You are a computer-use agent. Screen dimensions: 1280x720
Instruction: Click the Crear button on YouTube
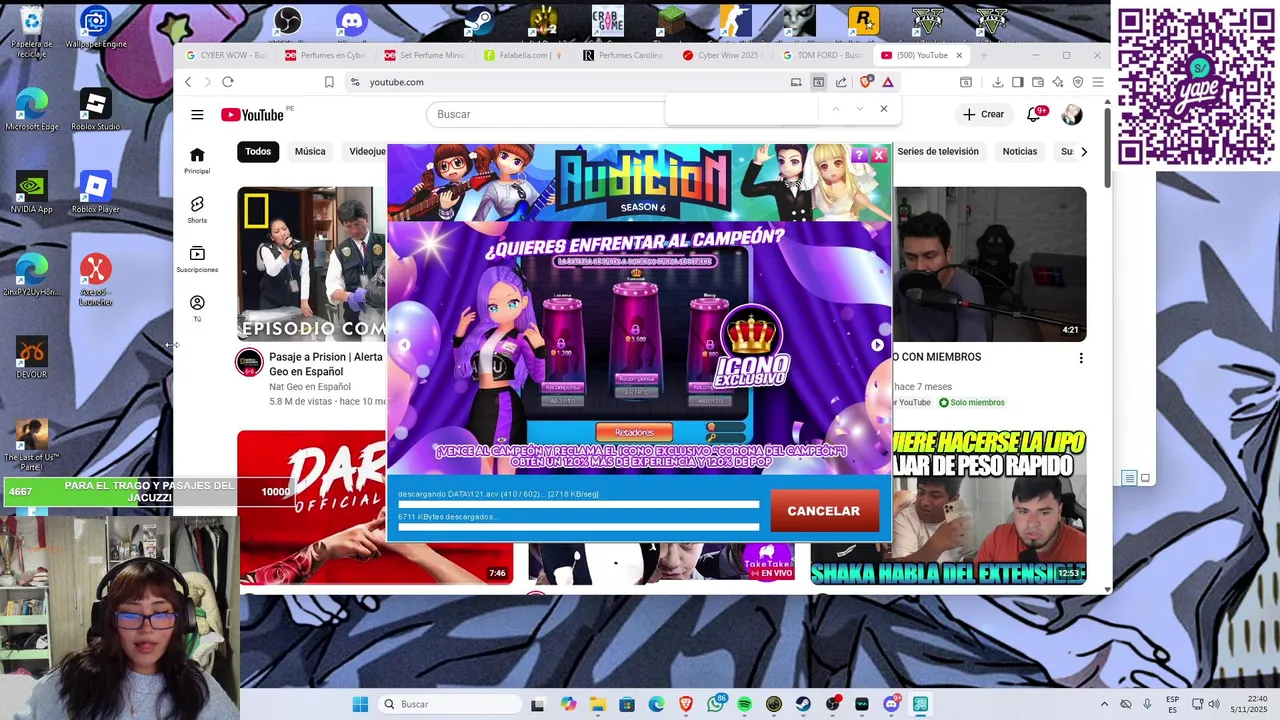coord(983,114)
